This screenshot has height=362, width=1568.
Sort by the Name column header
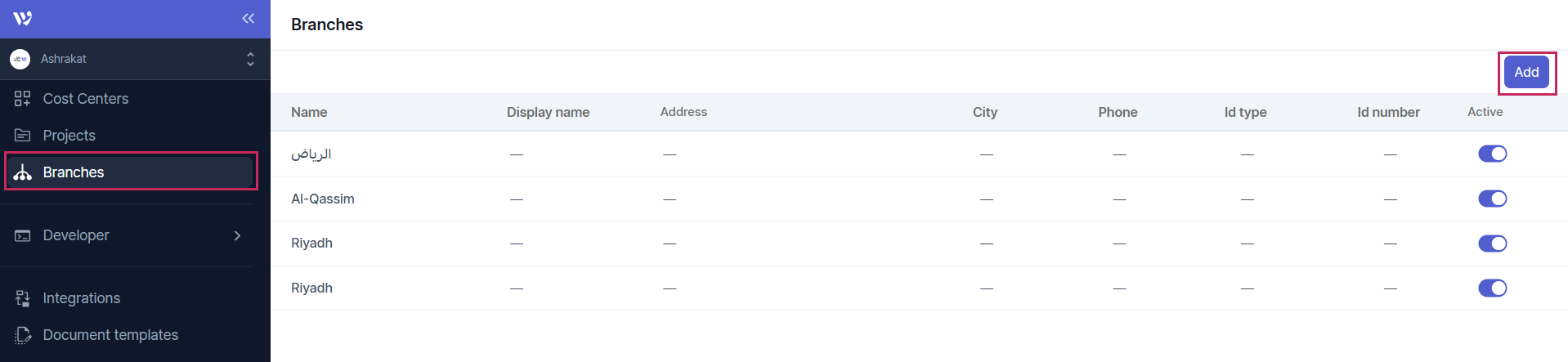[309, 112]
